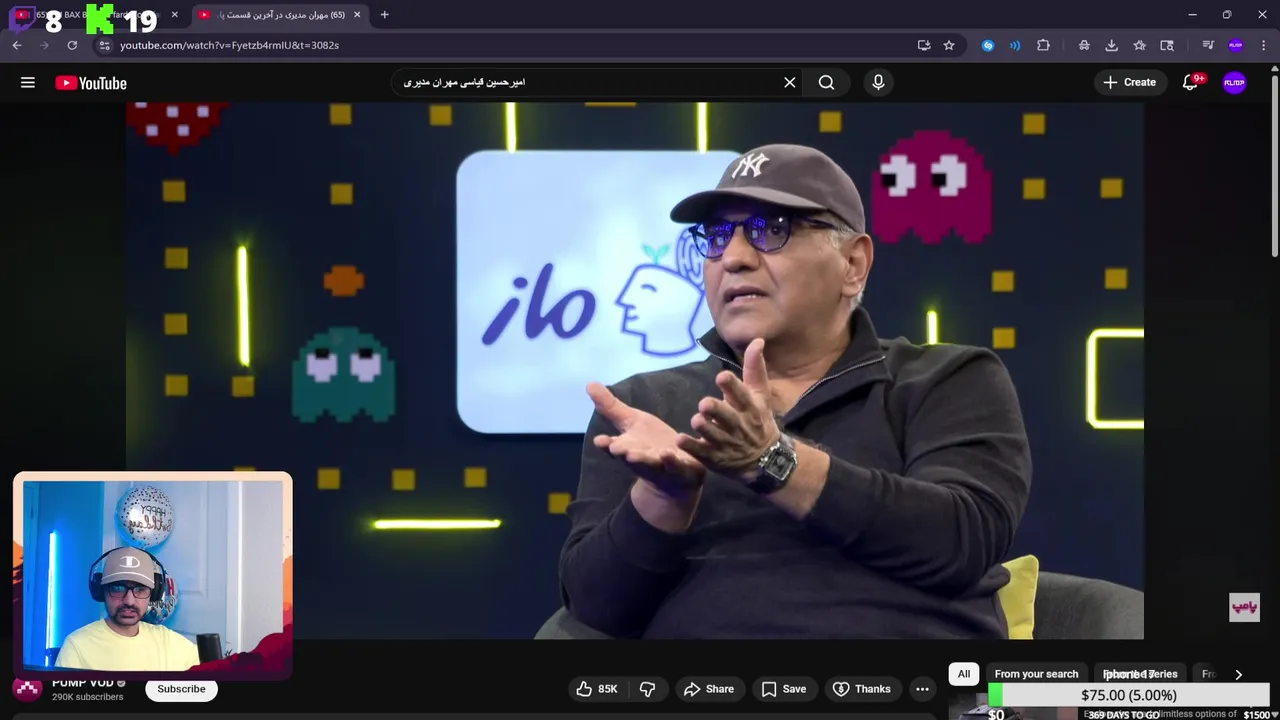This screenshot has width=1280, height=720.
Task: Pause the video by clicking the player
Action: pyautogui.click(x=635, y=370)
